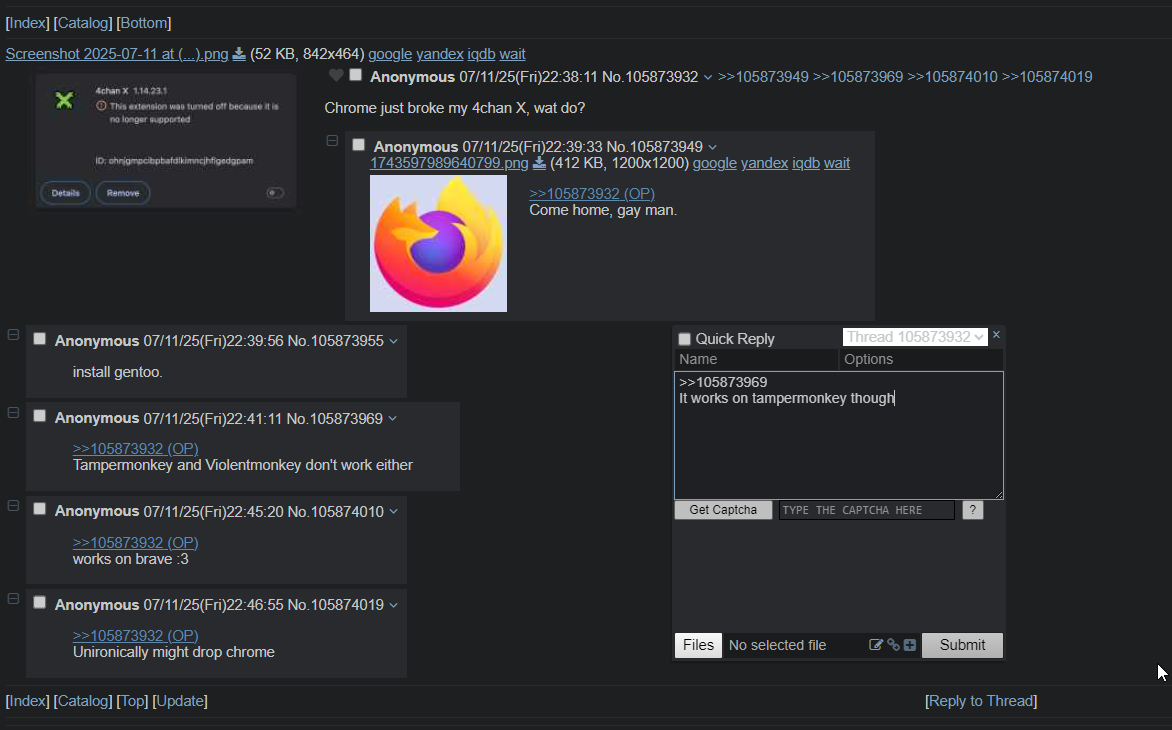This screenshot has width=1172, height=730.
Task: Select the OP post No.105873932 checkbox
Action: (x=356, y=75)
